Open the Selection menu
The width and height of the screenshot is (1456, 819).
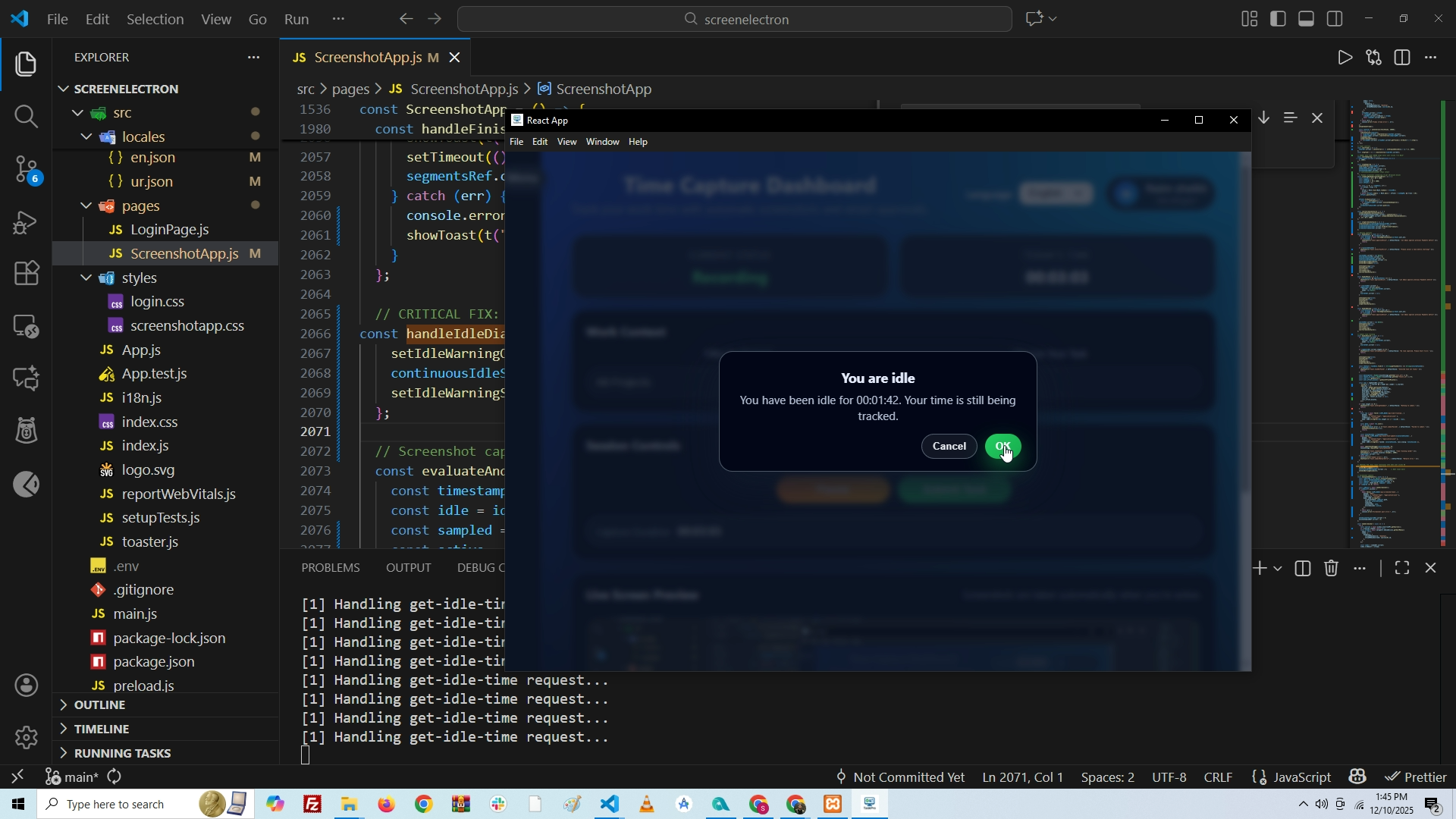click(x=155, y=19)
